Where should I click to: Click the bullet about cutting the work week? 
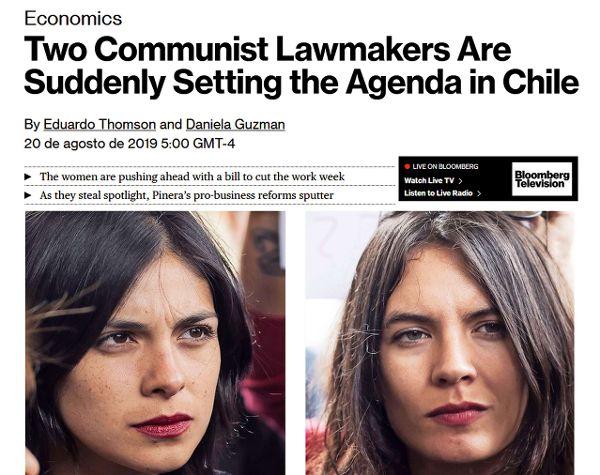(x=192, y=176)
